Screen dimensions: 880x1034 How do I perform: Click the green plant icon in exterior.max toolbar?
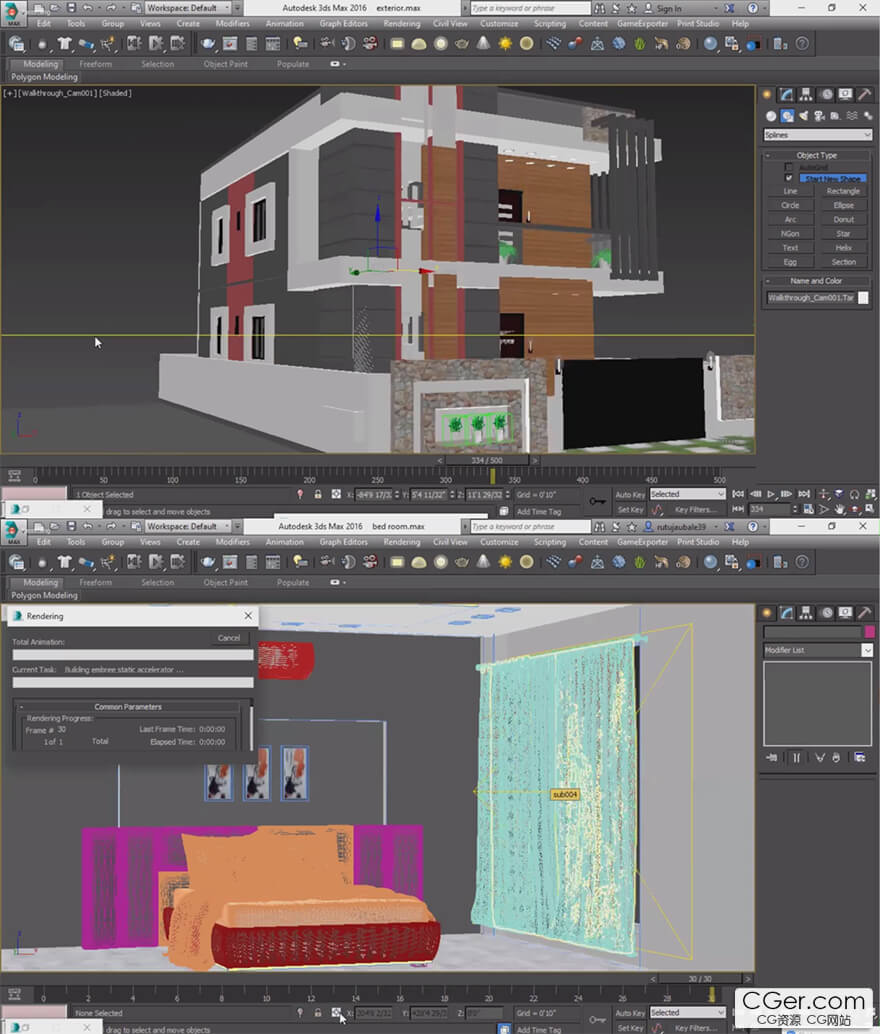tap(639, 44)
